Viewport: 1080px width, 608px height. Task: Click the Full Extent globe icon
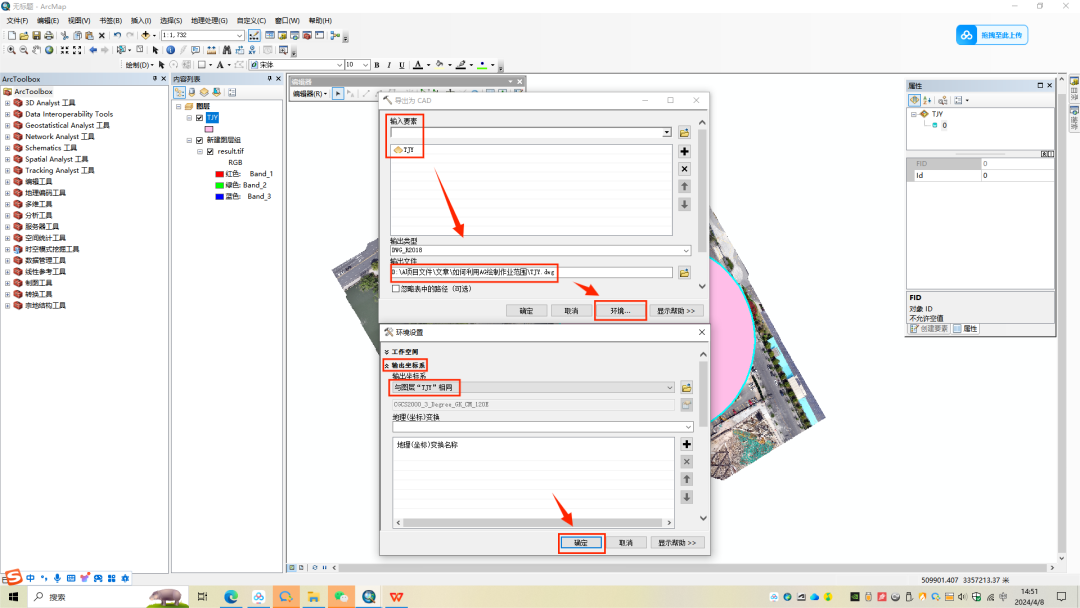[x=49, y=50]
